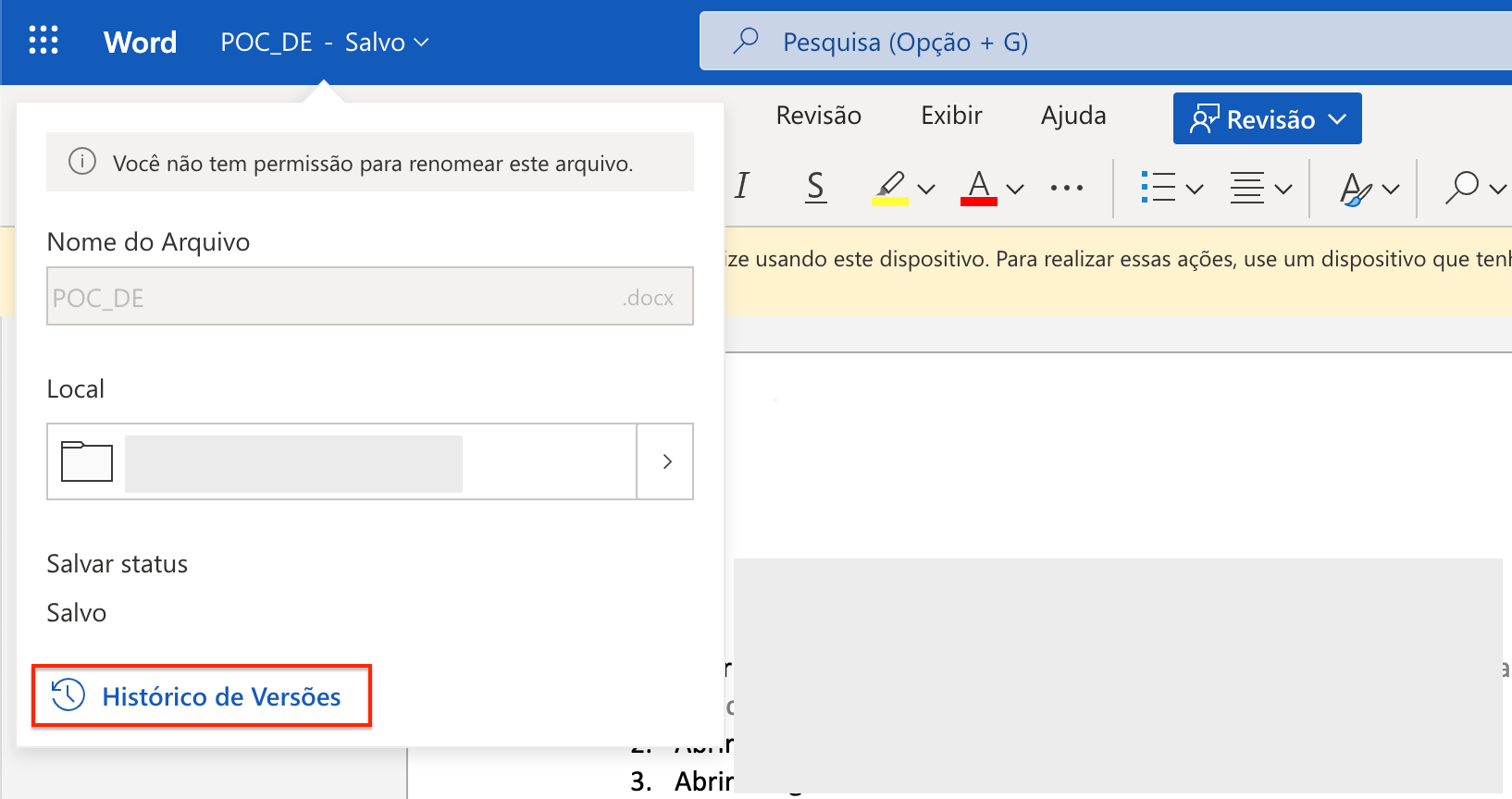Open the Styles icon
This screenshot has height=799, width=1512.
(1356, 189)
